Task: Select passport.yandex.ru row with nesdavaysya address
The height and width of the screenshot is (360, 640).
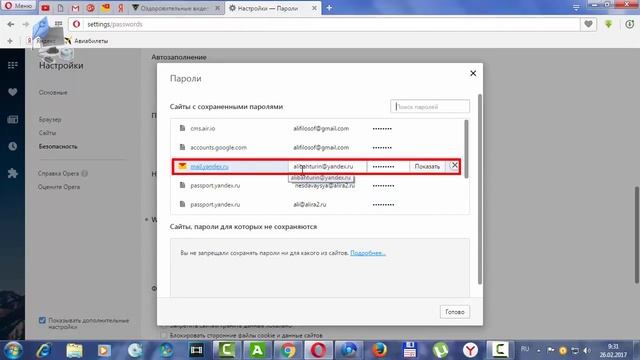Action: [x=318, y=186]
